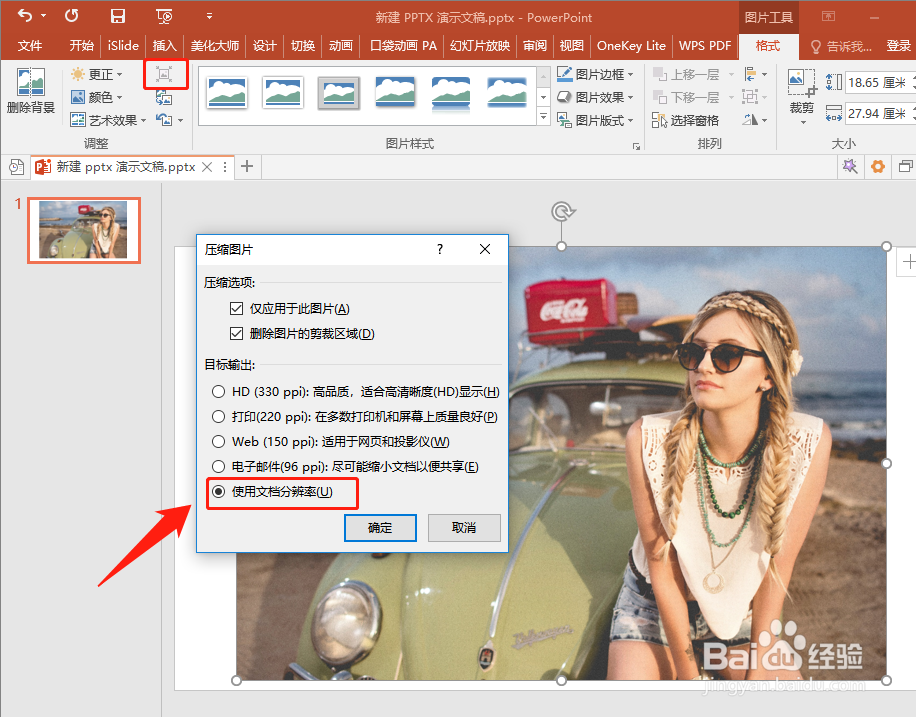Close the Compress Pictures dialog
Image resolution: width=916 pixels, height=717 pixels.
[485, 250]
